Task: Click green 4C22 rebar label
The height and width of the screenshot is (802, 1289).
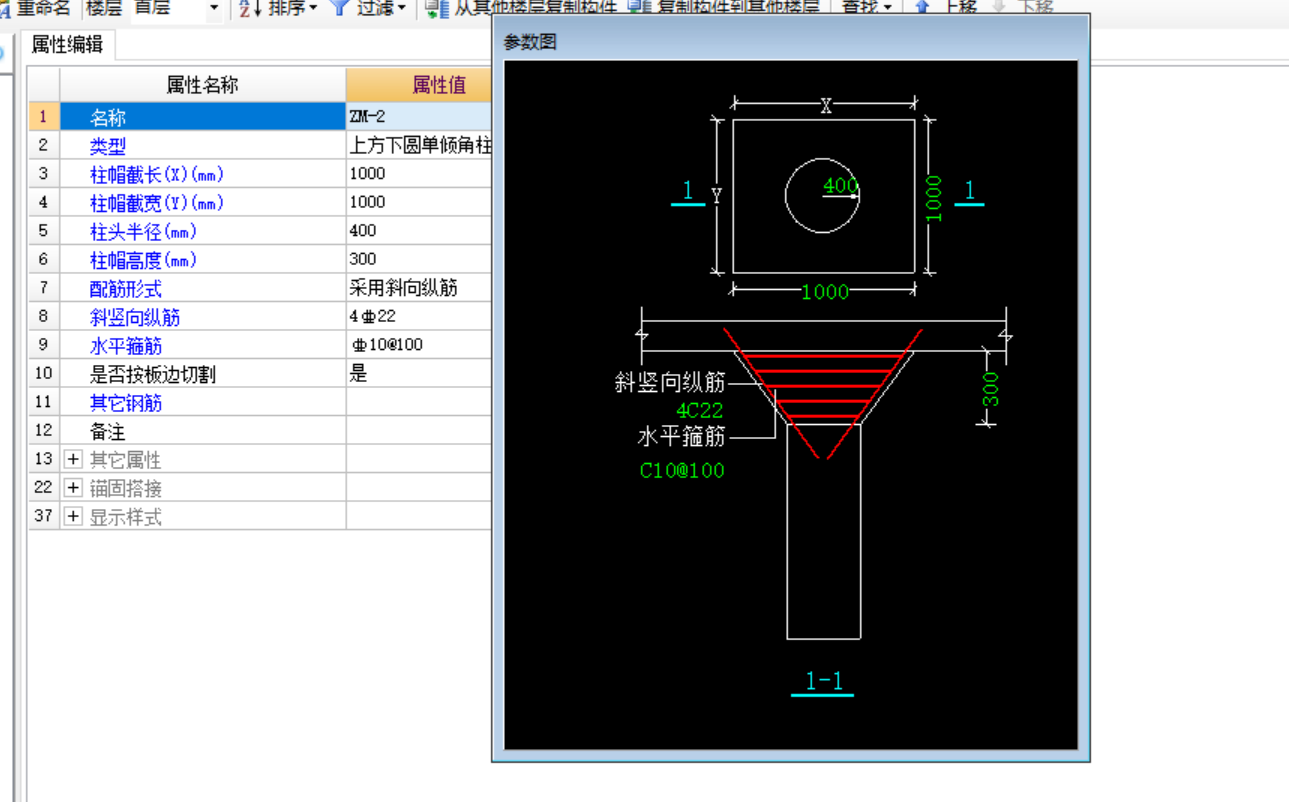Action: (x=700, y=410)
